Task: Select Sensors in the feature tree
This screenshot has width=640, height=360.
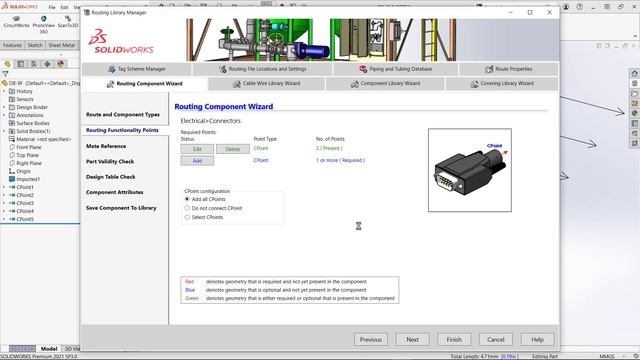Action: pyautogui.click(x=24, y=99)
